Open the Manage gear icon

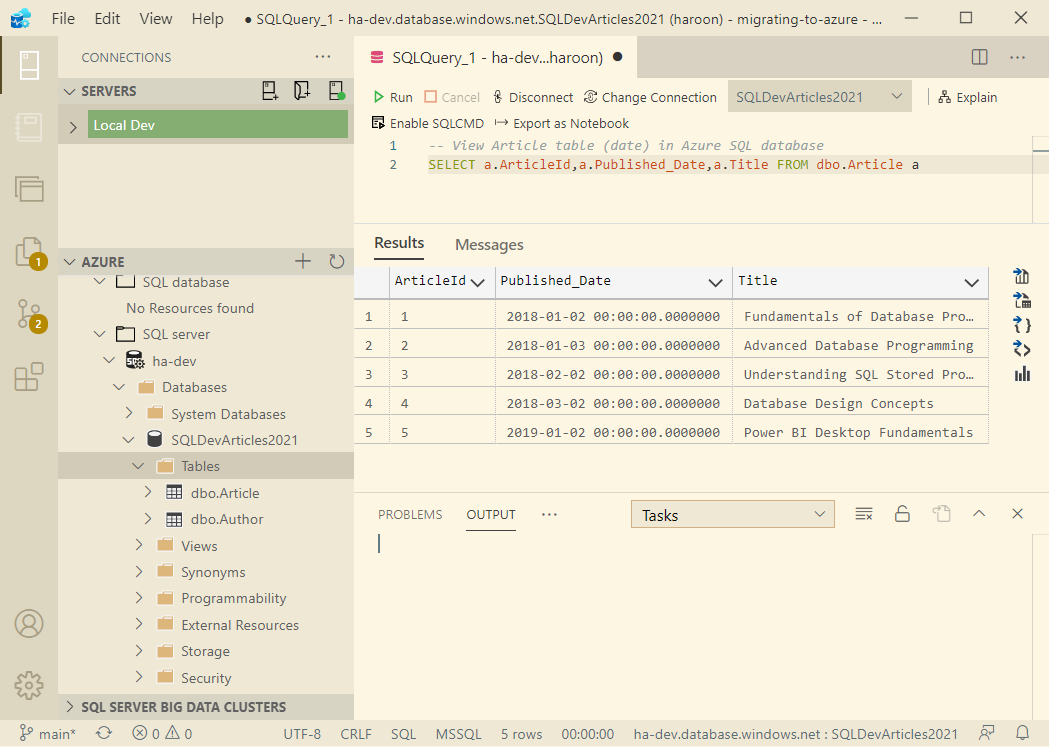tap(28, 685)
